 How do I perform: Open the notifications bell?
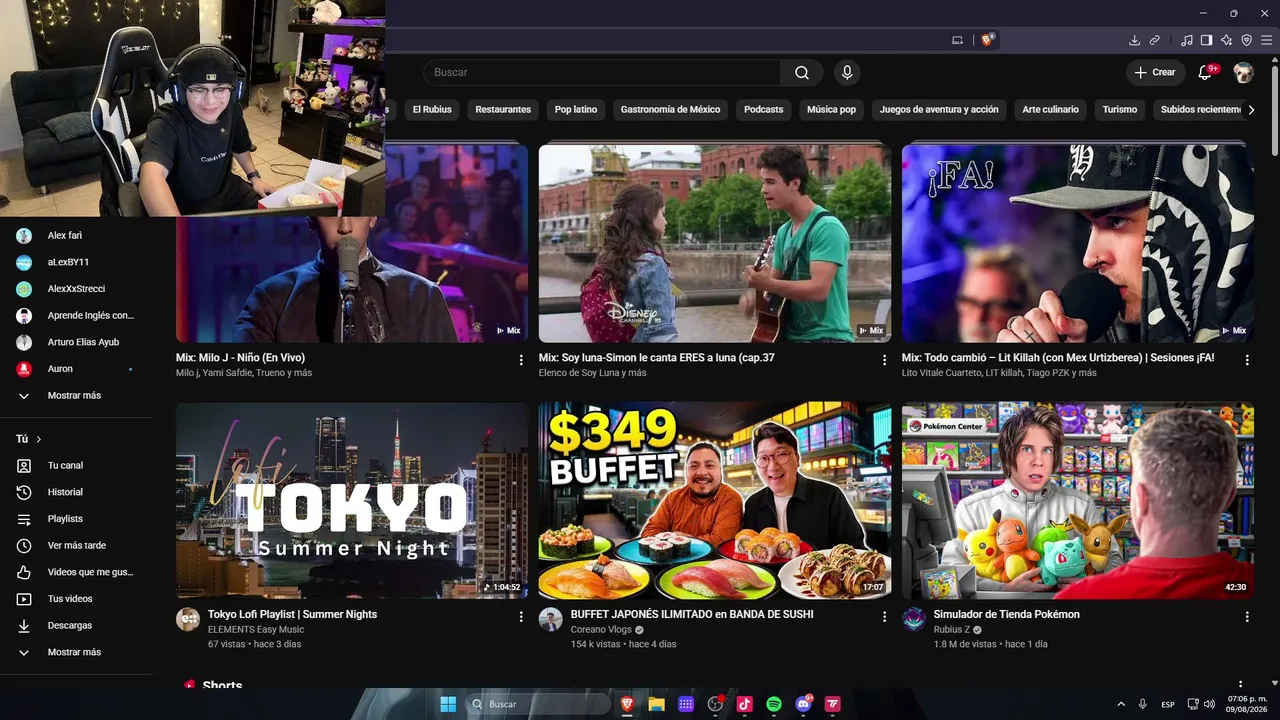click(1205, 72)
